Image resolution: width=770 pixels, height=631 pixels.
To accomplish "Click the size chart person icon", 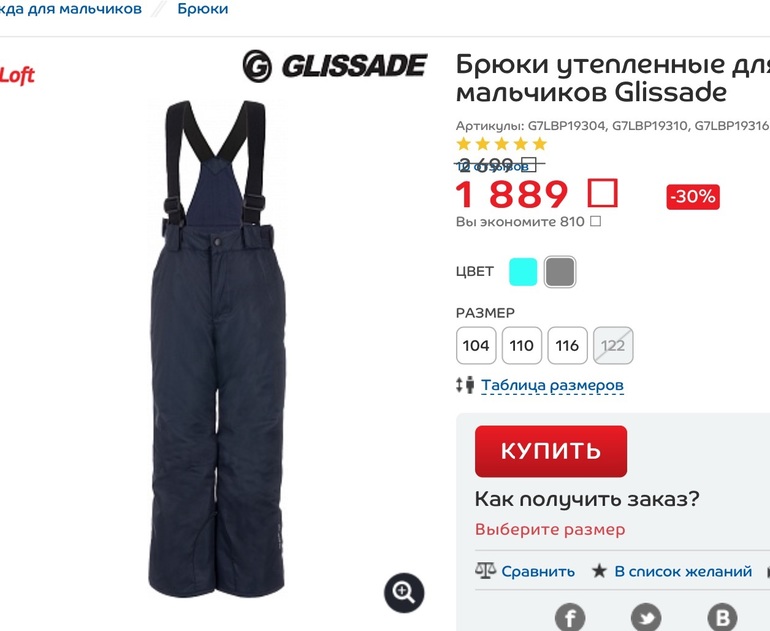I will tap(465, 384).
